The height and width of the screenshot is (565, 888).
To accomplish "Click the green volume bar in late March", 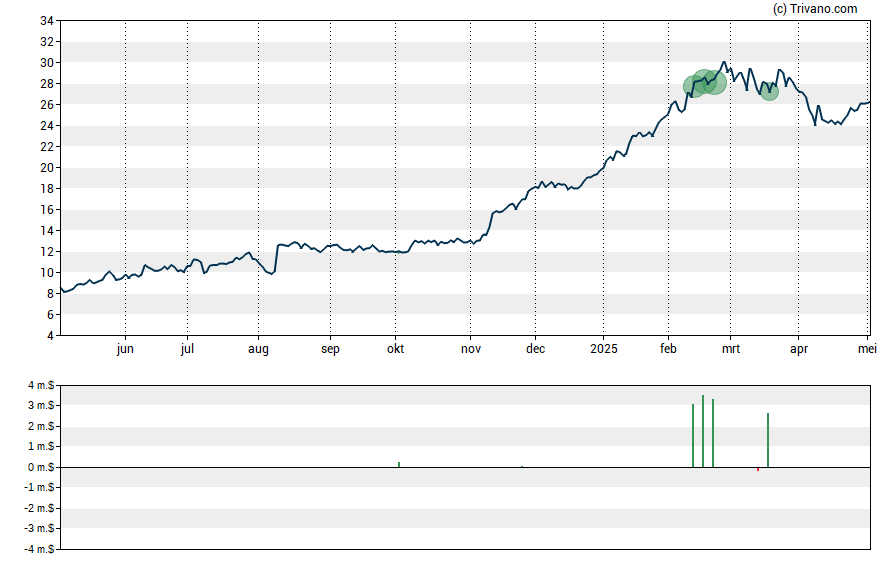I will pyautogui.click(x=768, y=440).
